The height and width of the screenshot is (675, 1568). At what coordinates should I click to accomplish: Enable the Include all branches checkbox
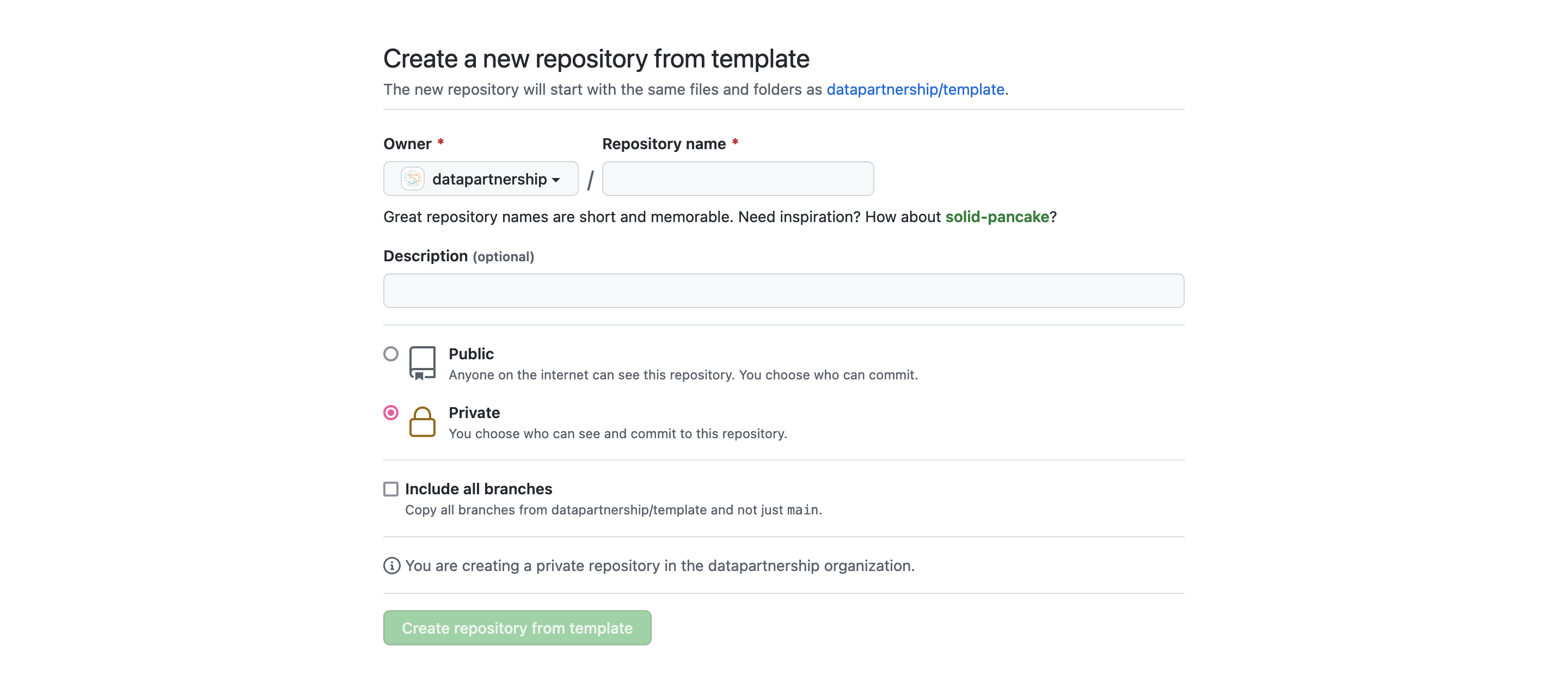(x=391, y=489)
